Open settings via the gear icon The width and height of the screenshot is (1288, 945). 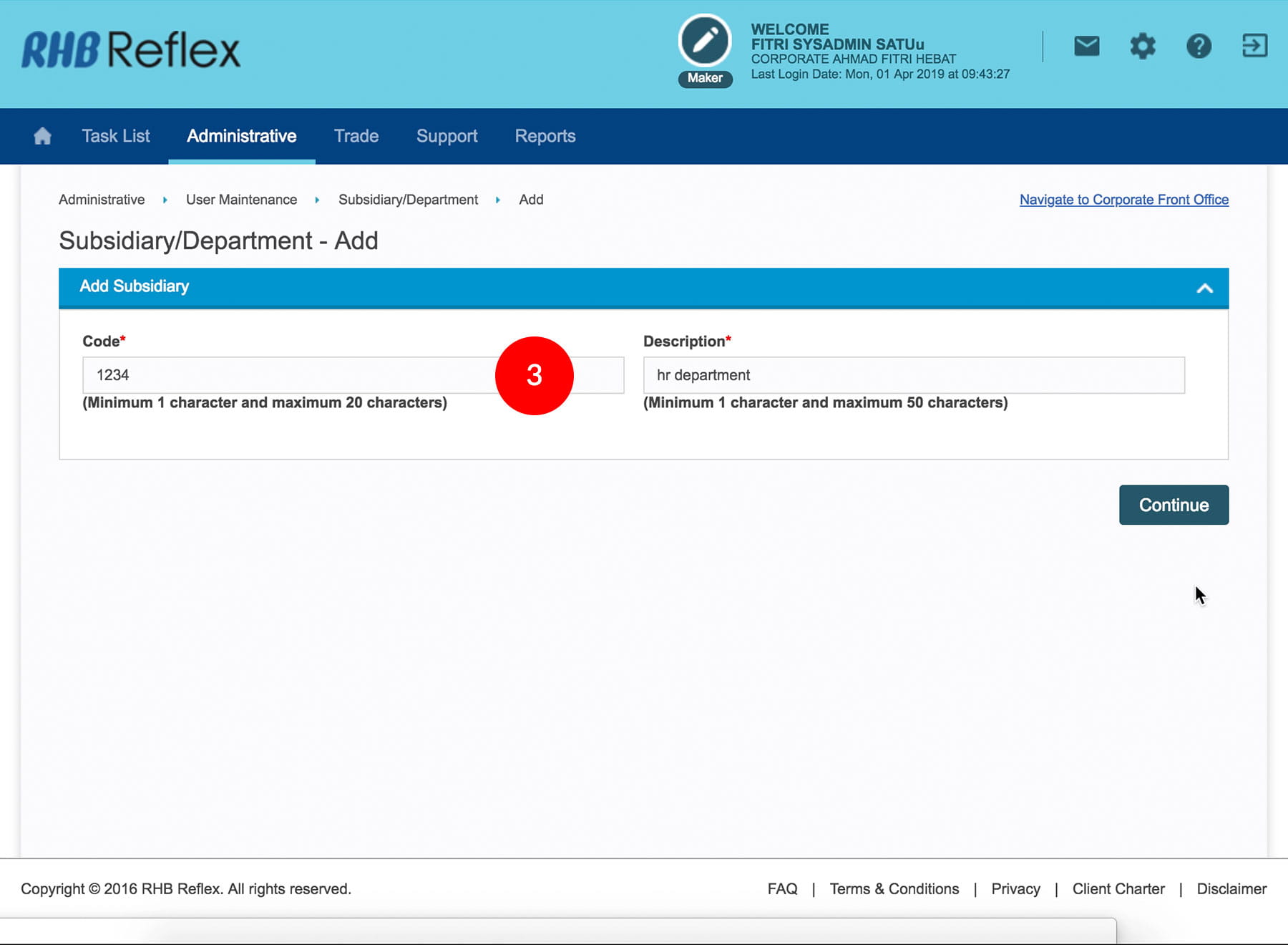[x=1143, y=47]
